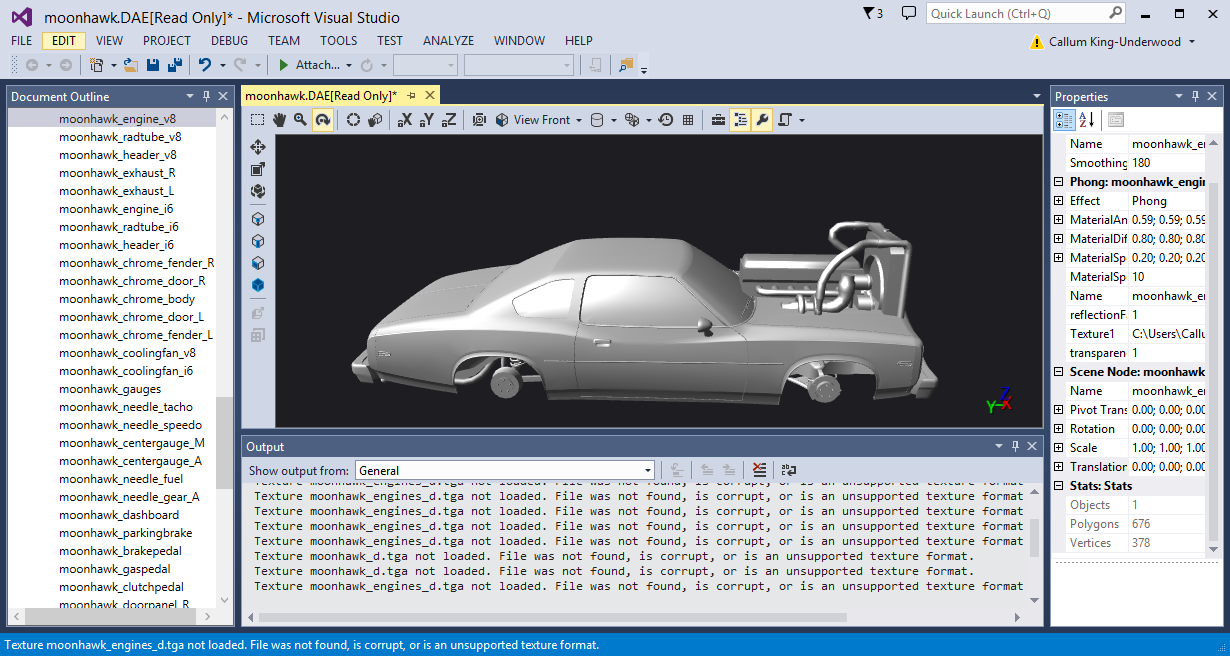Viewport: 1230px width, 656px height.
Task: Toggle the grid display button
Action: [688, 120]
